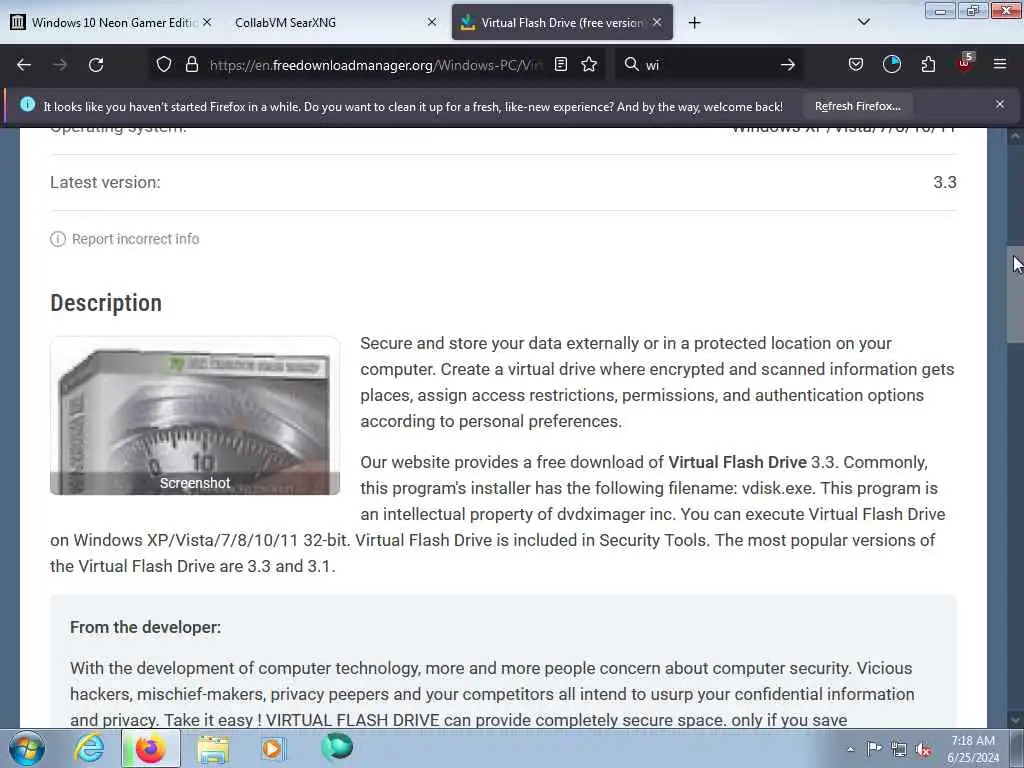Viewport: 1024px width, 768px height.
Task: Close the CollabVM SearXNG tab
Action: coord(432,22)
